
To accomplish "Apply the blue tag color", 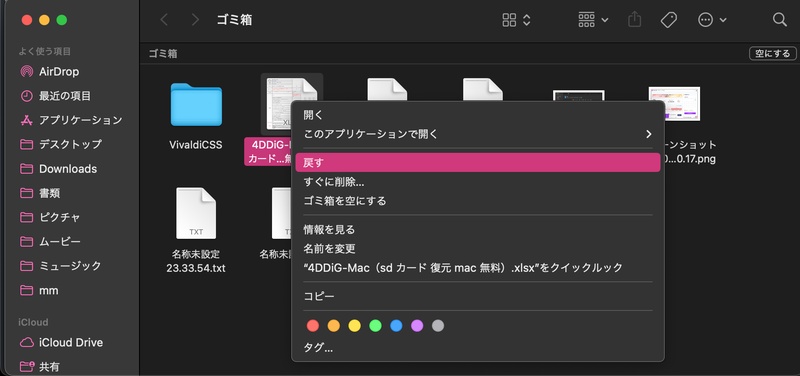I will click(x=396, y=325).
